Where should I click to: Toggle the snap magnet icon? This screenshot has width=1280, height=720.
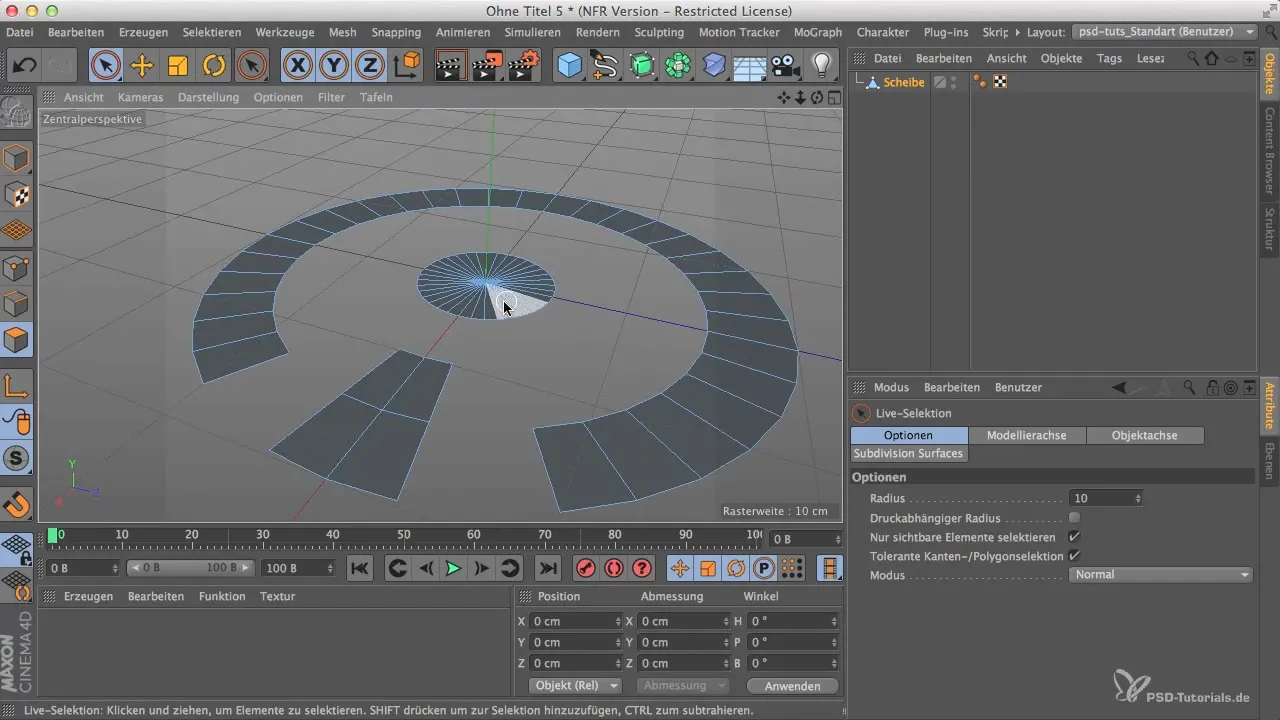point(17,504)
